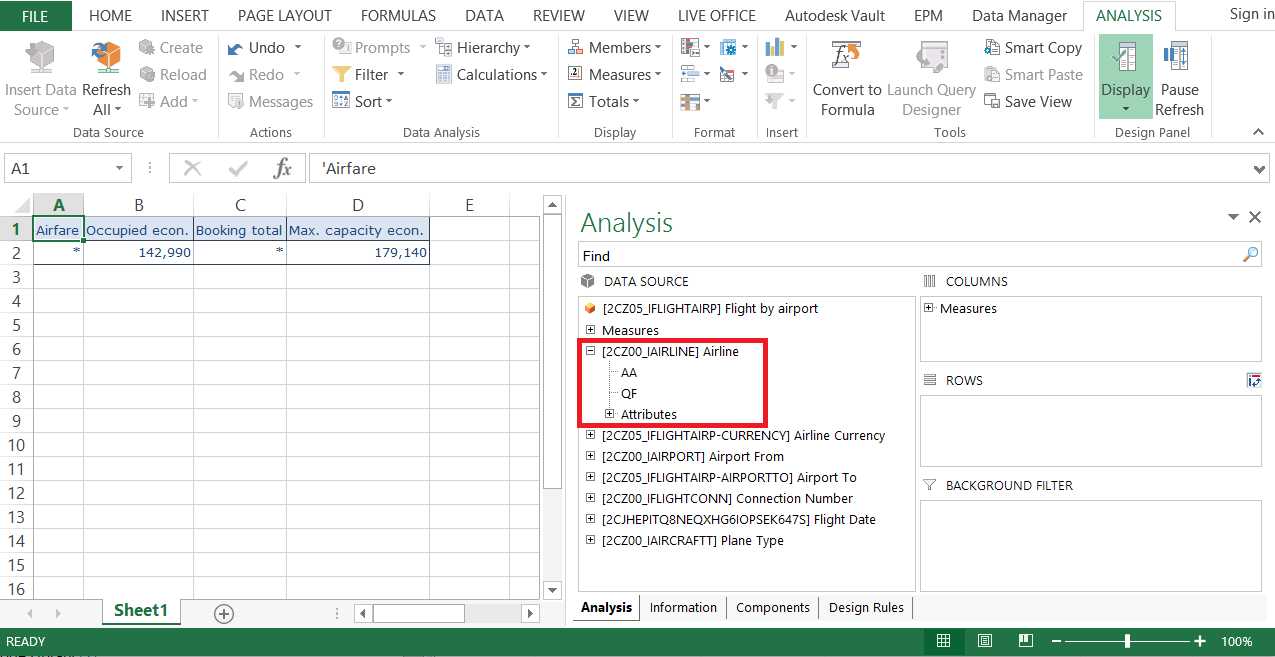Open the Name Box dropdown
1275x657 pixels.
pyautogui.click(x=120, y=169)
